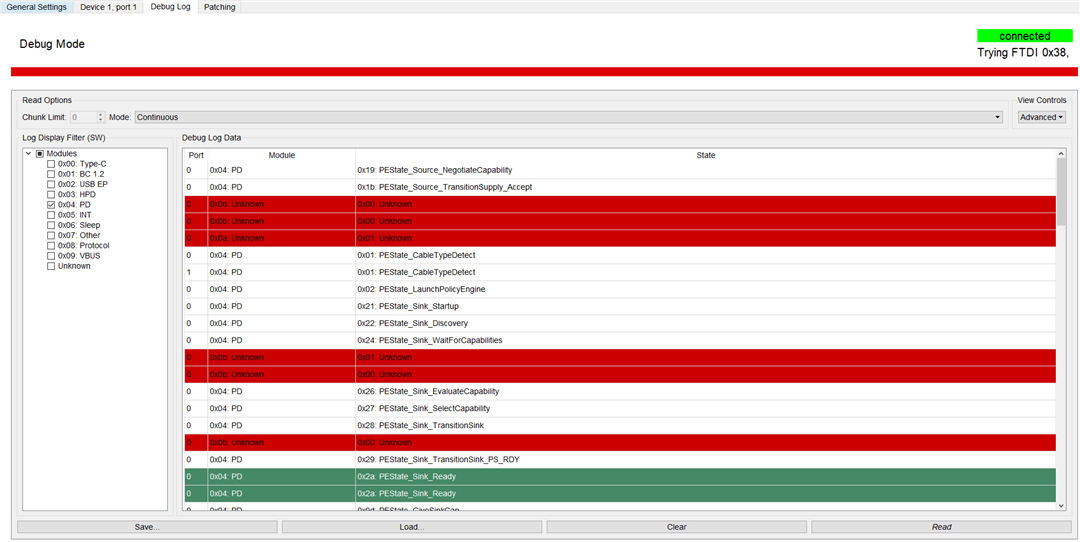Switch to the General Settings tab
1080x542 pixels.
pos(37,7)
